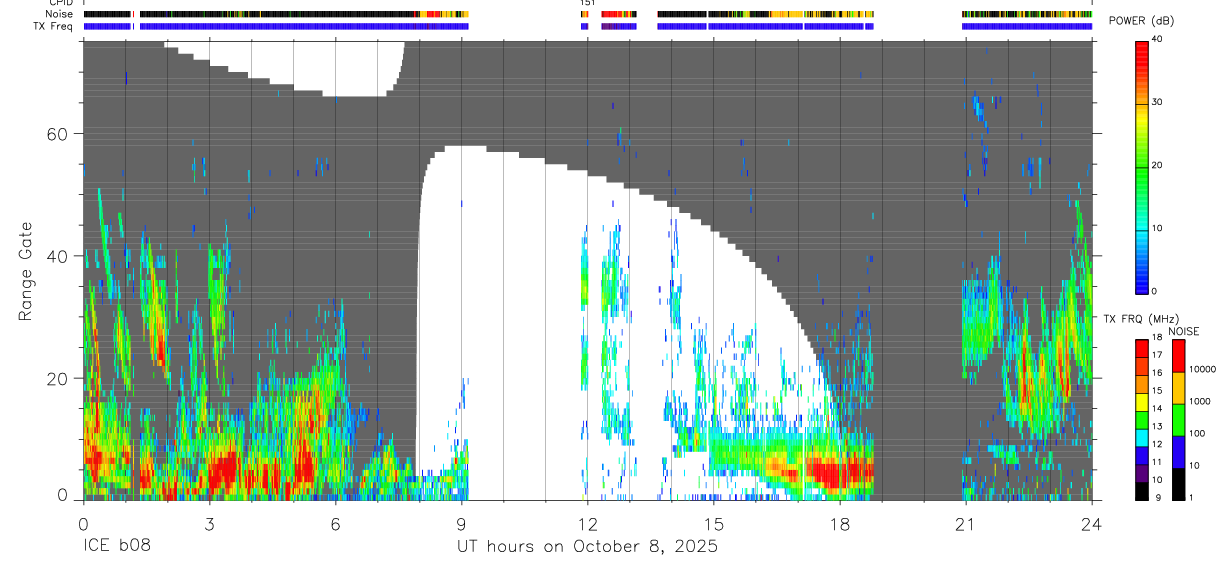Click the TX FRQ frequency color scale bar
This screenshot has width=1228, height=567.
click(x=1142, y=419)
